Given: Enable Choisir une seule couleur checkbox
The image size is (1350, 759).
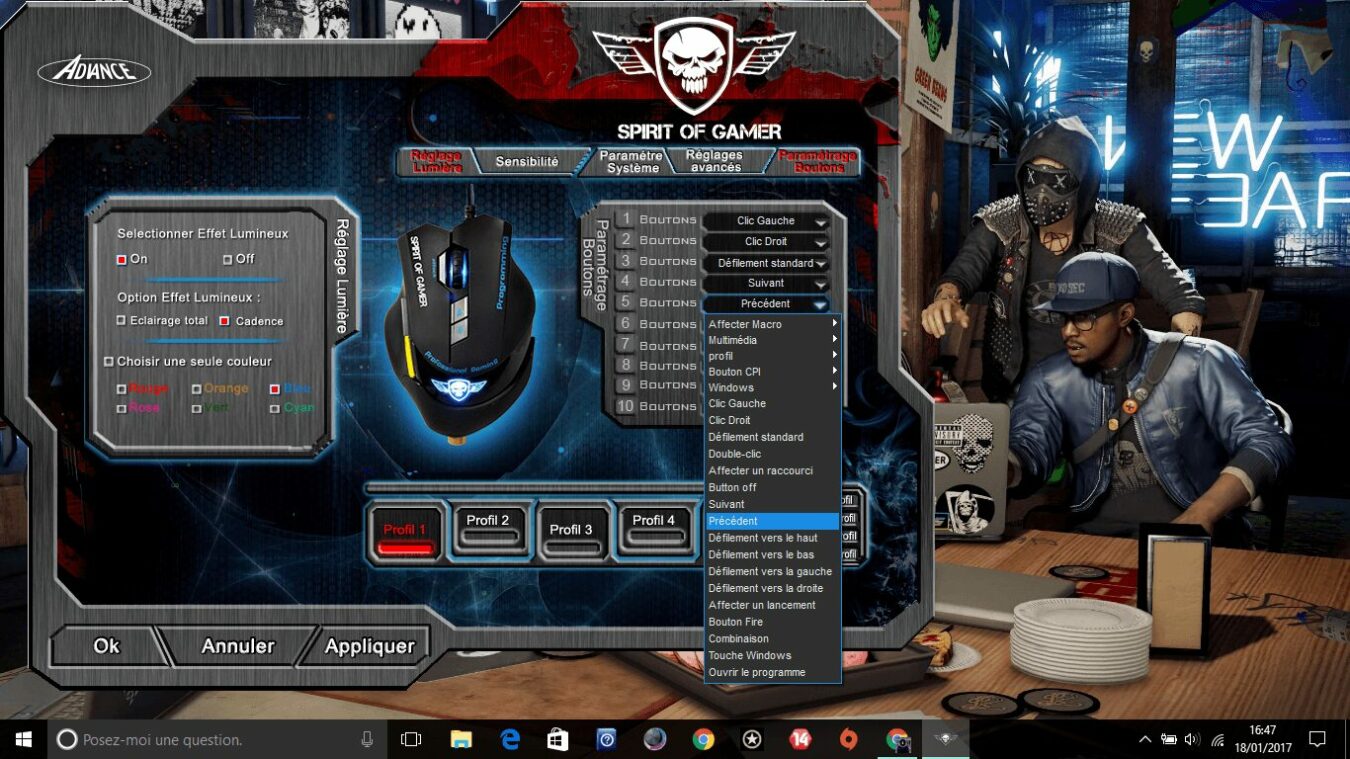Looking at the screenshot, I should coord(109,361).
